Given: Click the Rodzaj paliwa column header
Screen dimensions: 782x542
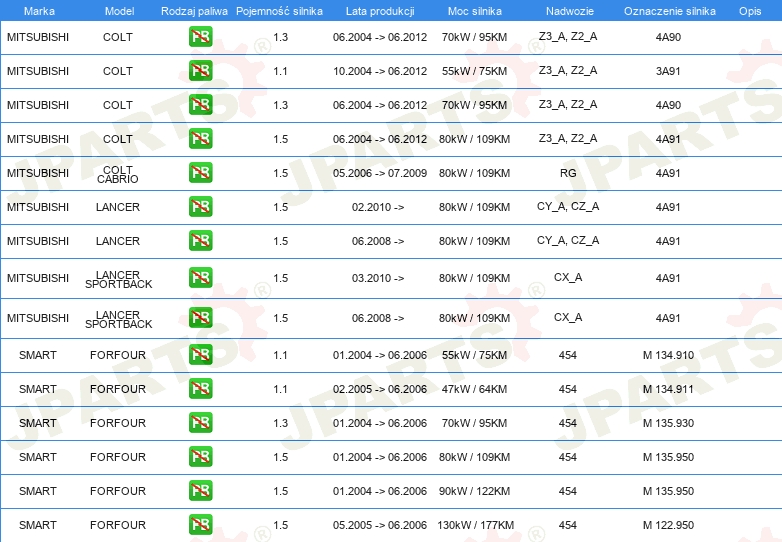Looking at the screenshot, I should [x=194, y=11].
